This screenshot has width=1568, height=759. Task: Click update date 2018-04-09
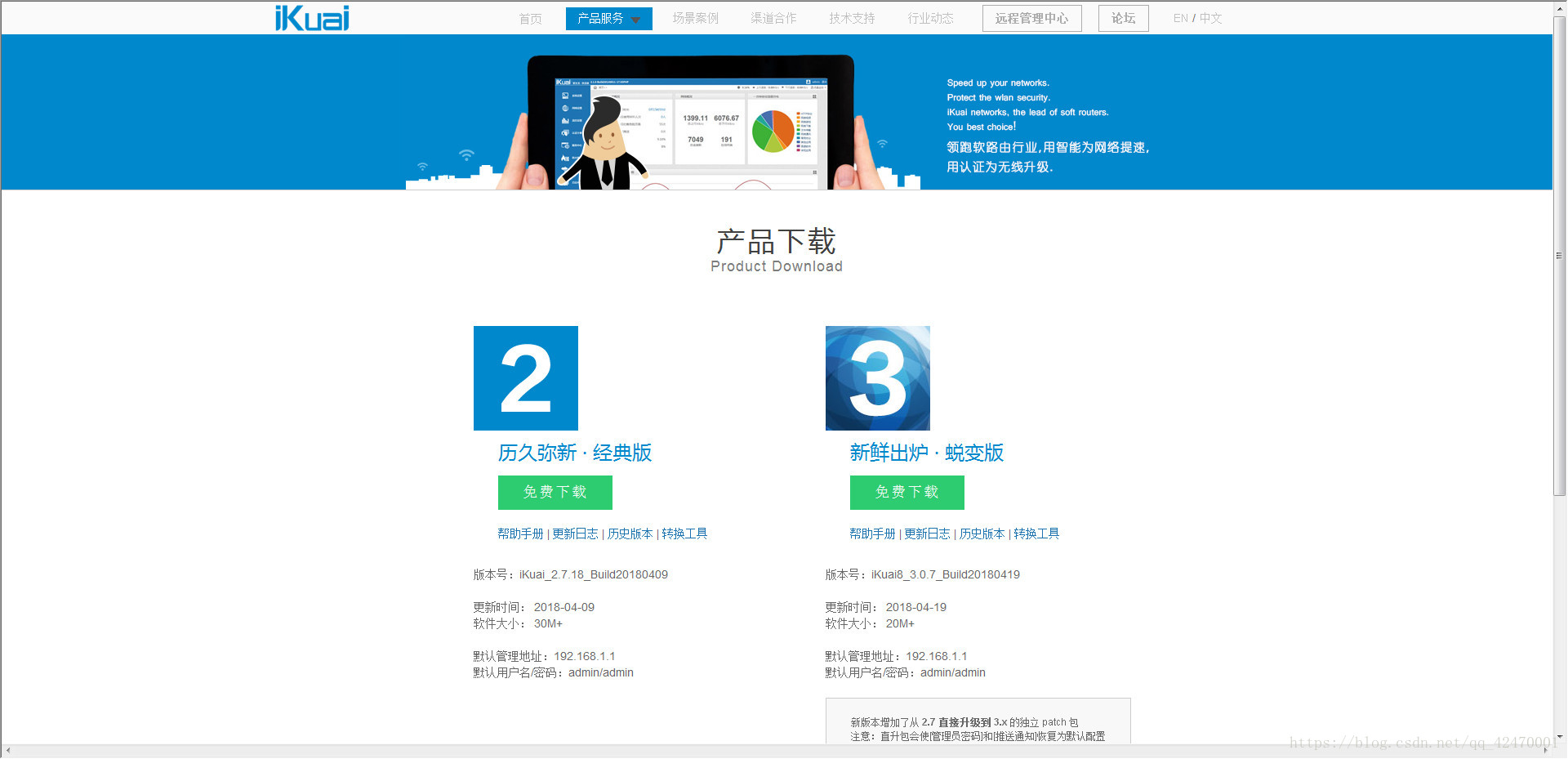click(x=564, y=607)
